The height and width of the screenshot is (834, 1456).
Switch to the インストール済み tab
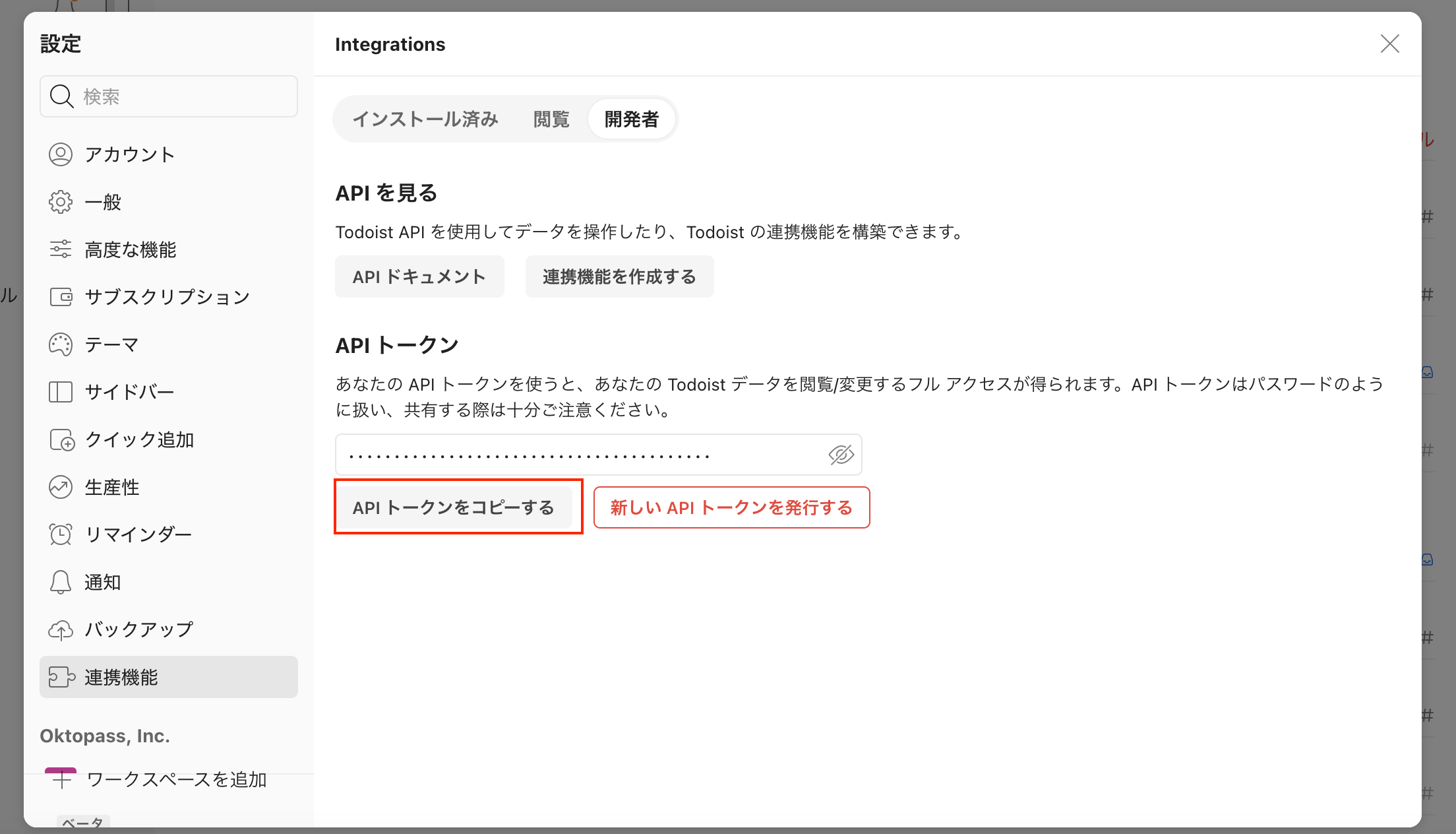pyautogui.click(x=426, y=119)
